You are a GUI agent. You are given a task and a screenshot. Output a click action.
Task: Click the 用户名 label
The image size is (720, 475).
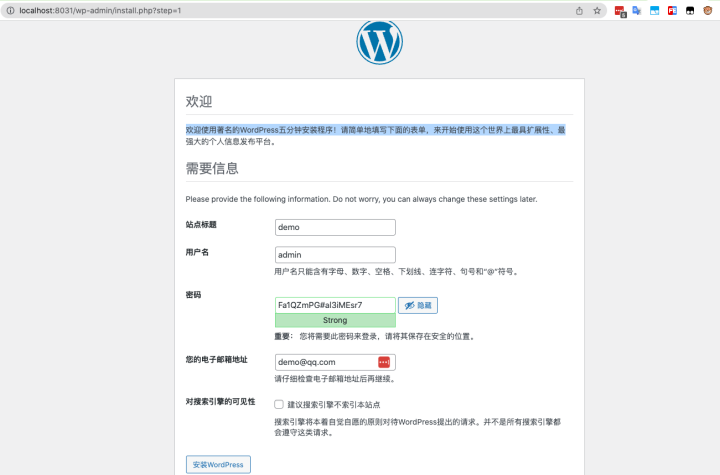tap(197, 252)
